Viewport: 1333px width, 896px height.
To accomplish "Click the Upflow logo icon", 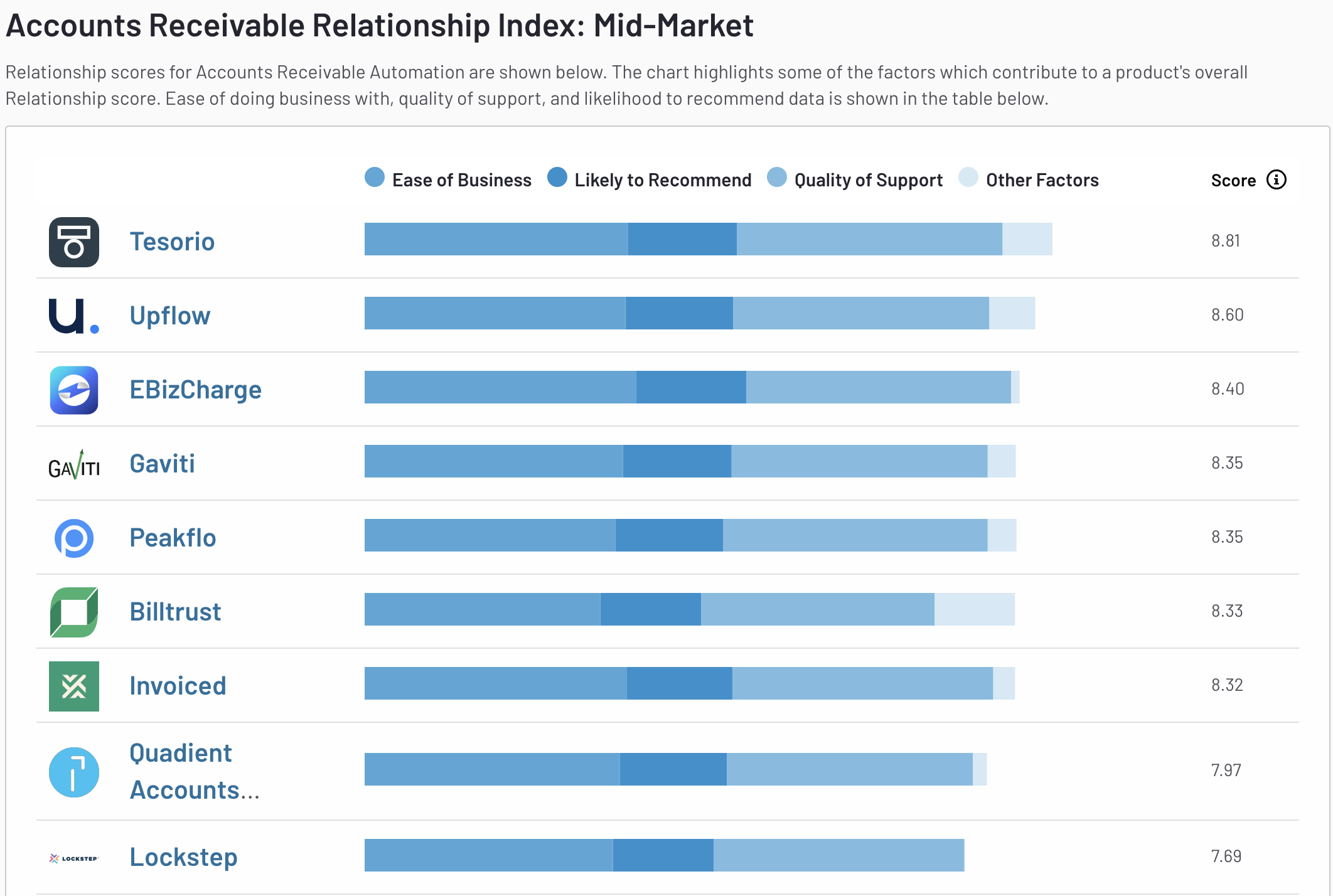I will (x=74, y=316).
